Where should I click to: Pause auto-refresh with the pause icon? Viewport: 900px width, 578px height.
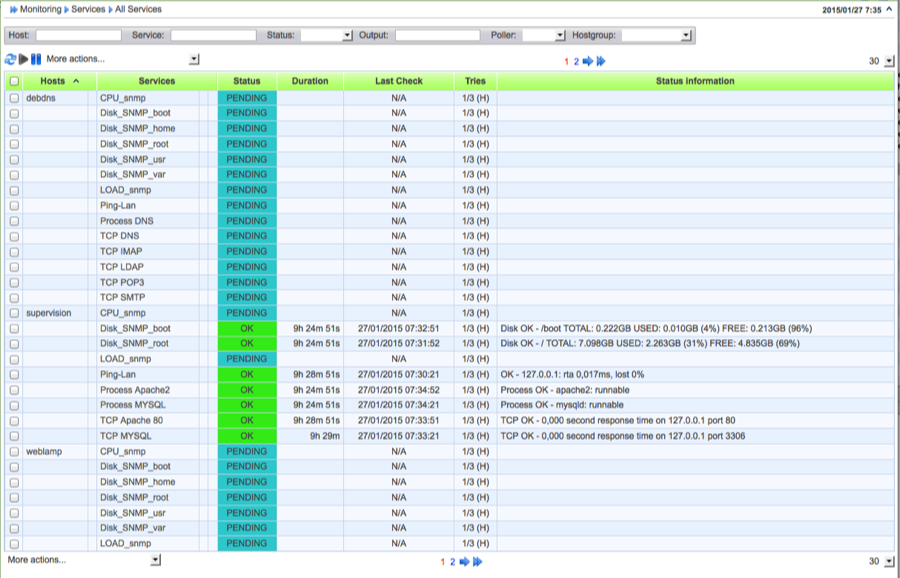coord(36,60)
